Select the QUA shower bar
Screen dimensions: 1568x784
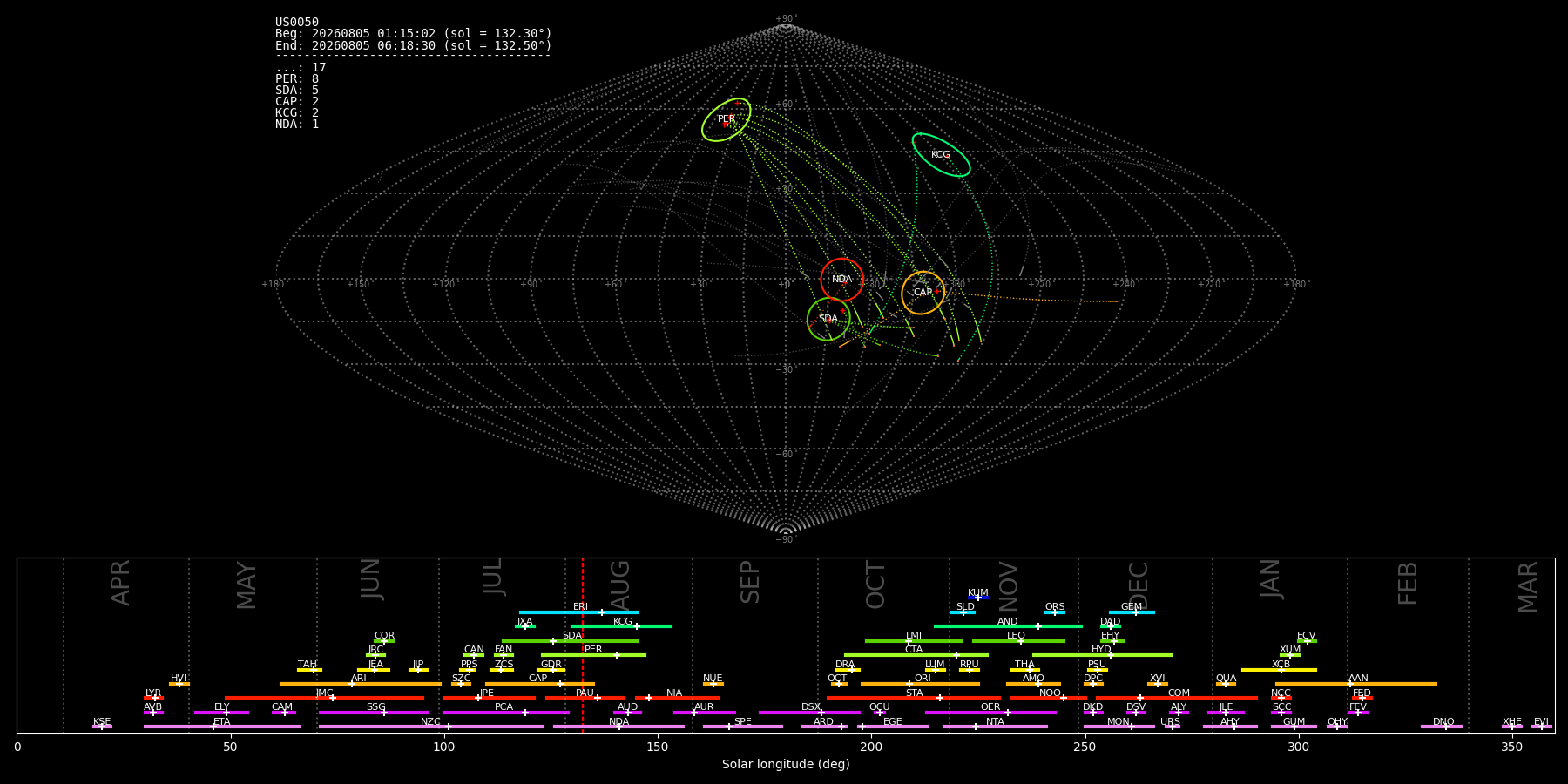pos(1226,684)
